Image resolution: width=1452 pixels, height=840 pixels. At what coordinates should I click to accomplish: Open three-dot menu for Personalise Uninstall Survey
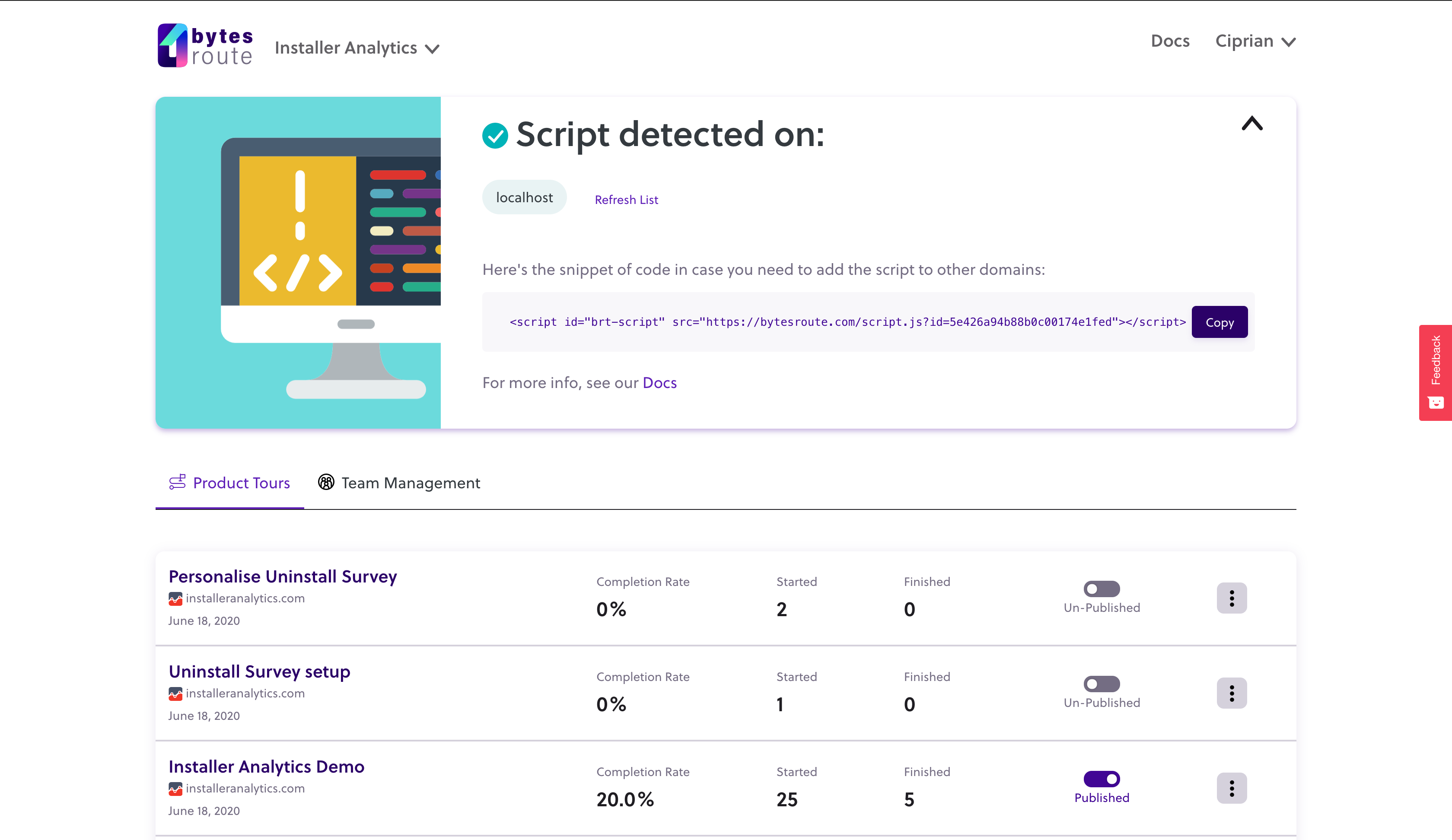[1231, 598]
